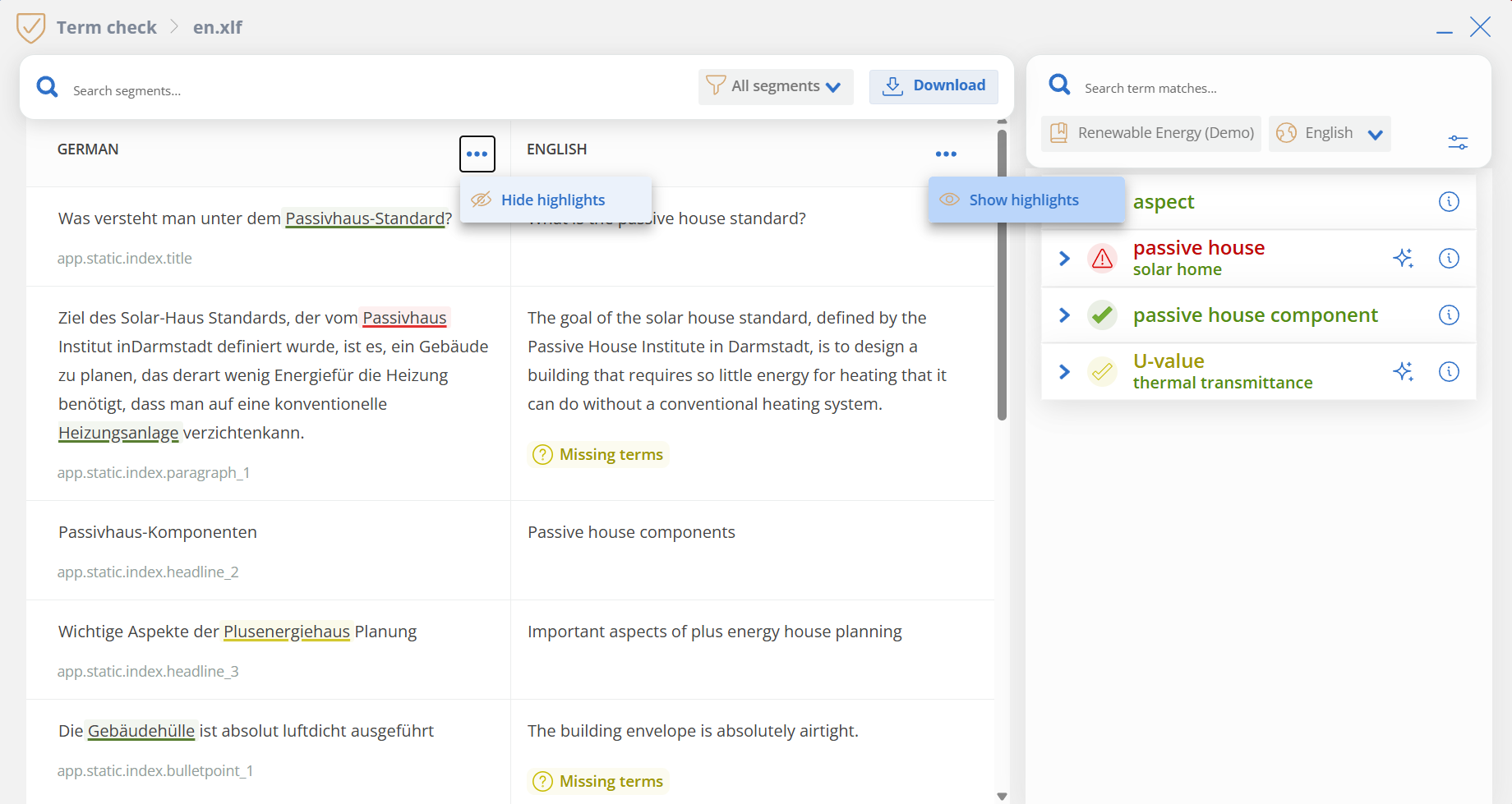Image resolution: width=1512 pixels, height=804 pixels.
Task: Click solar home synonym text
Action: tap(1178, 269)
